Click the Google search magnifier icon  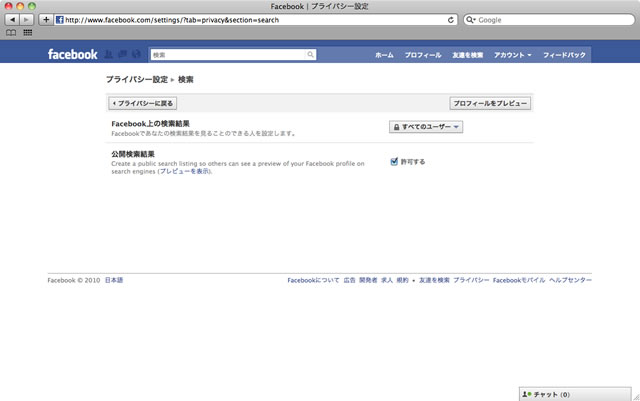coord(470,20)
